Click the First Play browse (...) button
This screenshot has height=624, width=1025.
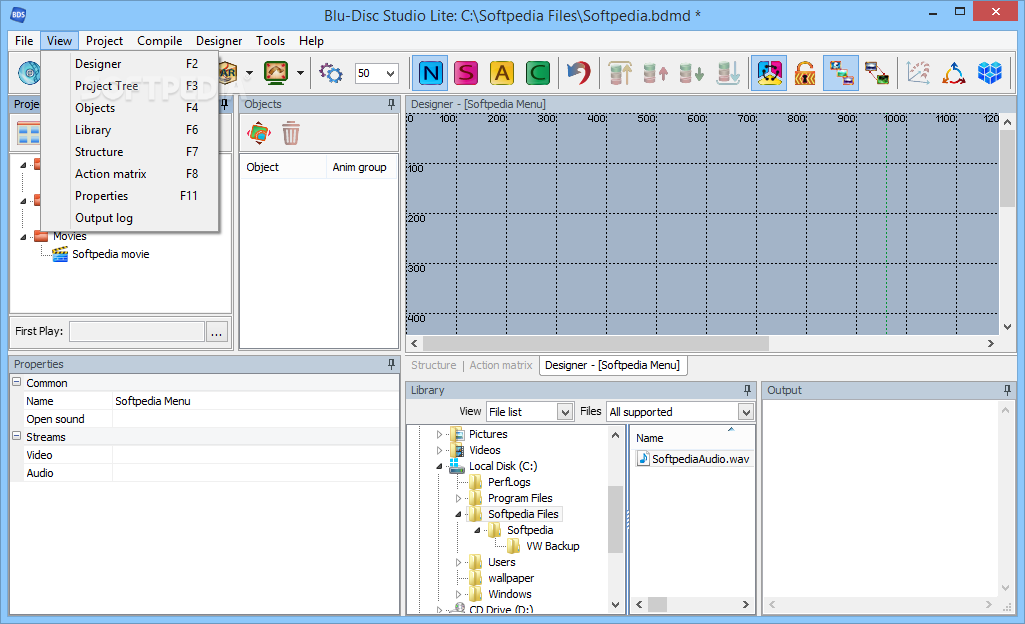216,331
